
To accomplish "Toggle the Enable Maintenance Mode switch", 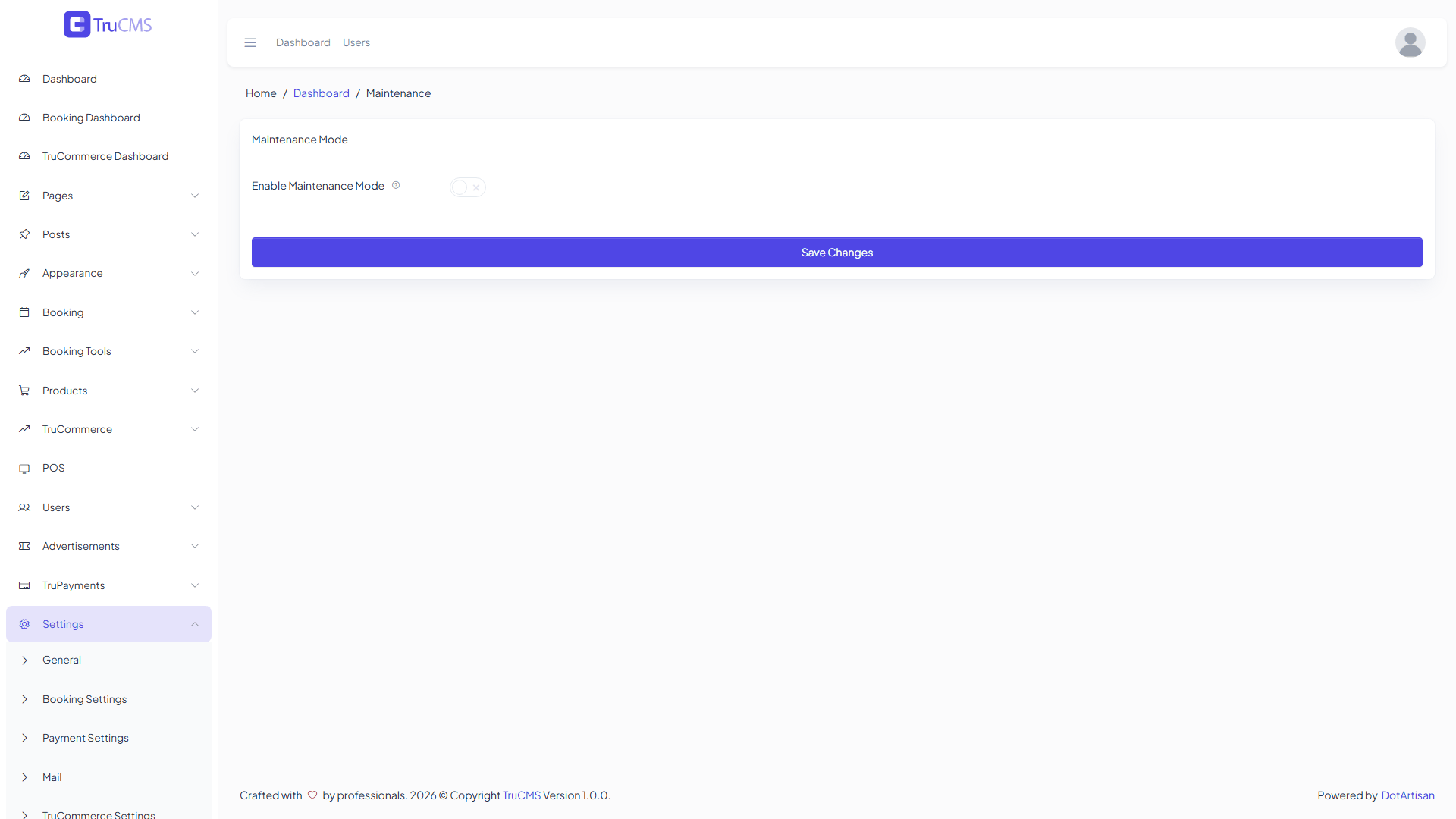I will point(467,187).
